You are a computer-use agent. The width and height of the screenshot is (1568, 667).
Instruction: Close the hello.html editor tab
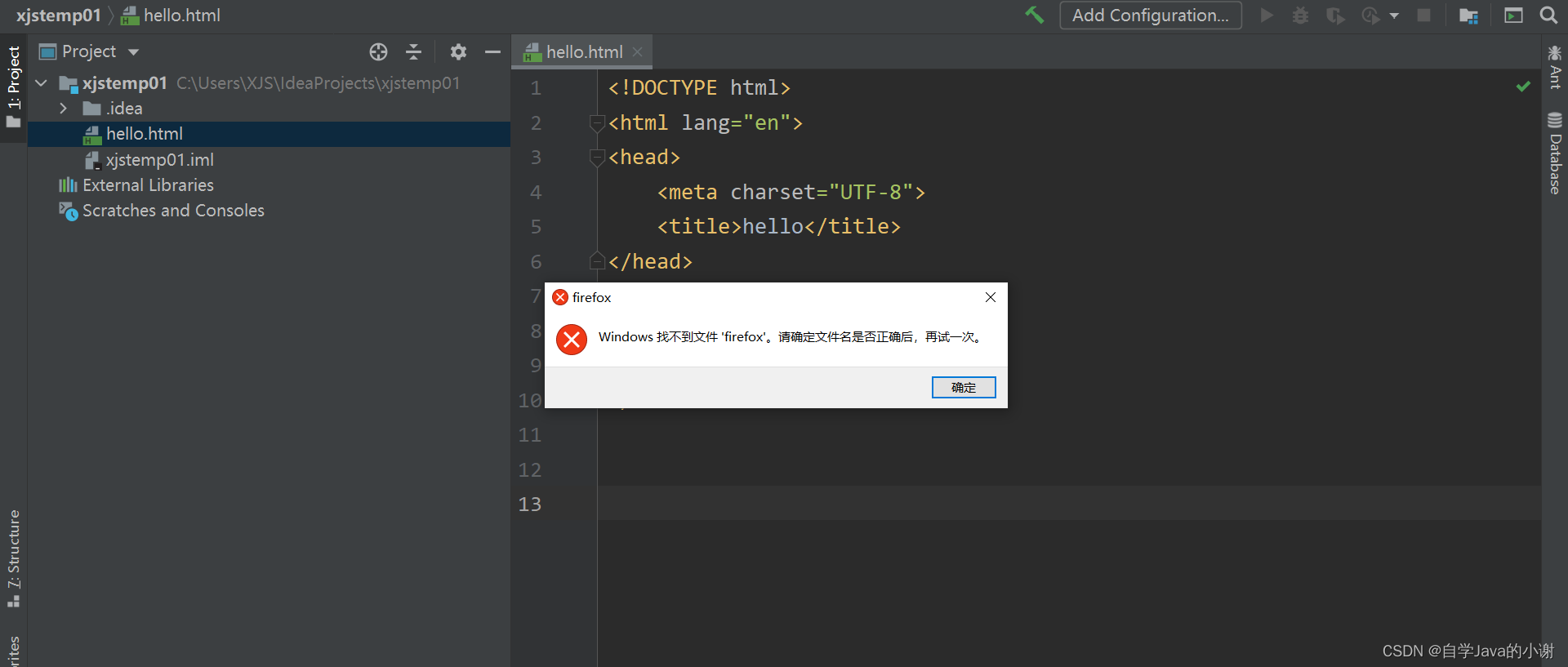[x=637, y=52]
